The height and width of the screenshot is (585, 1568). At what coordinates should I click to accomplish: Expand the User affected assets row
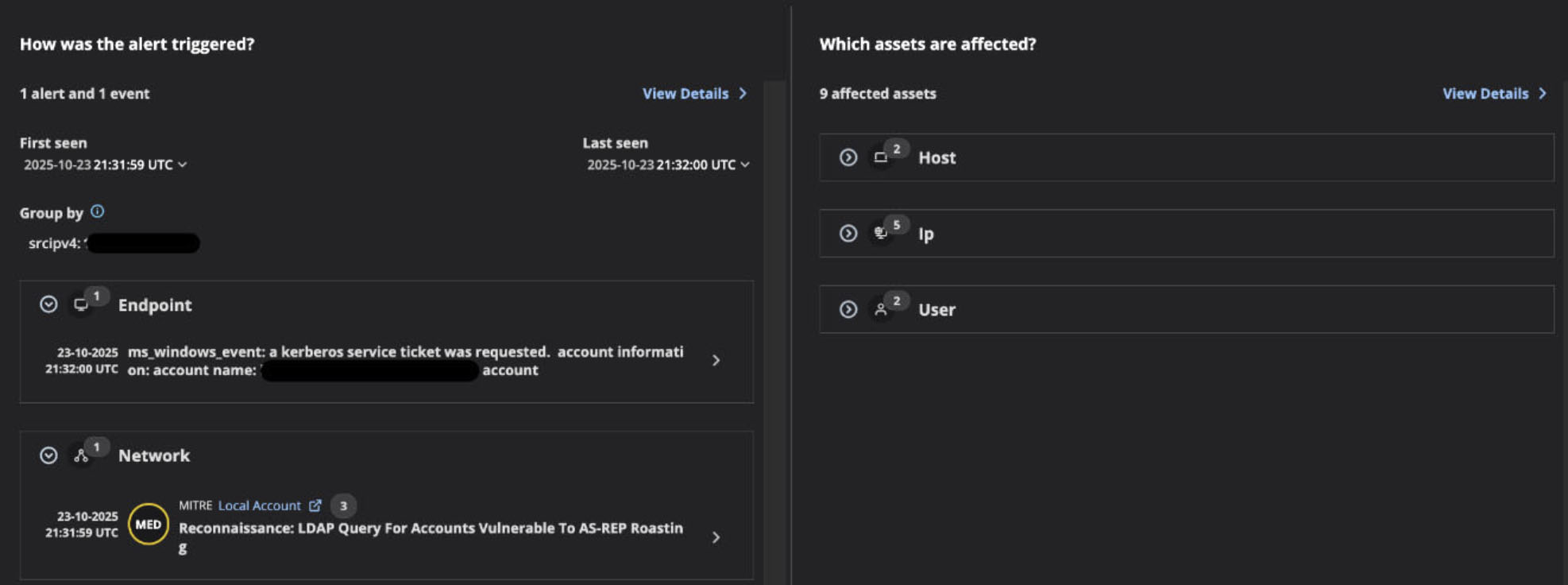848,309
